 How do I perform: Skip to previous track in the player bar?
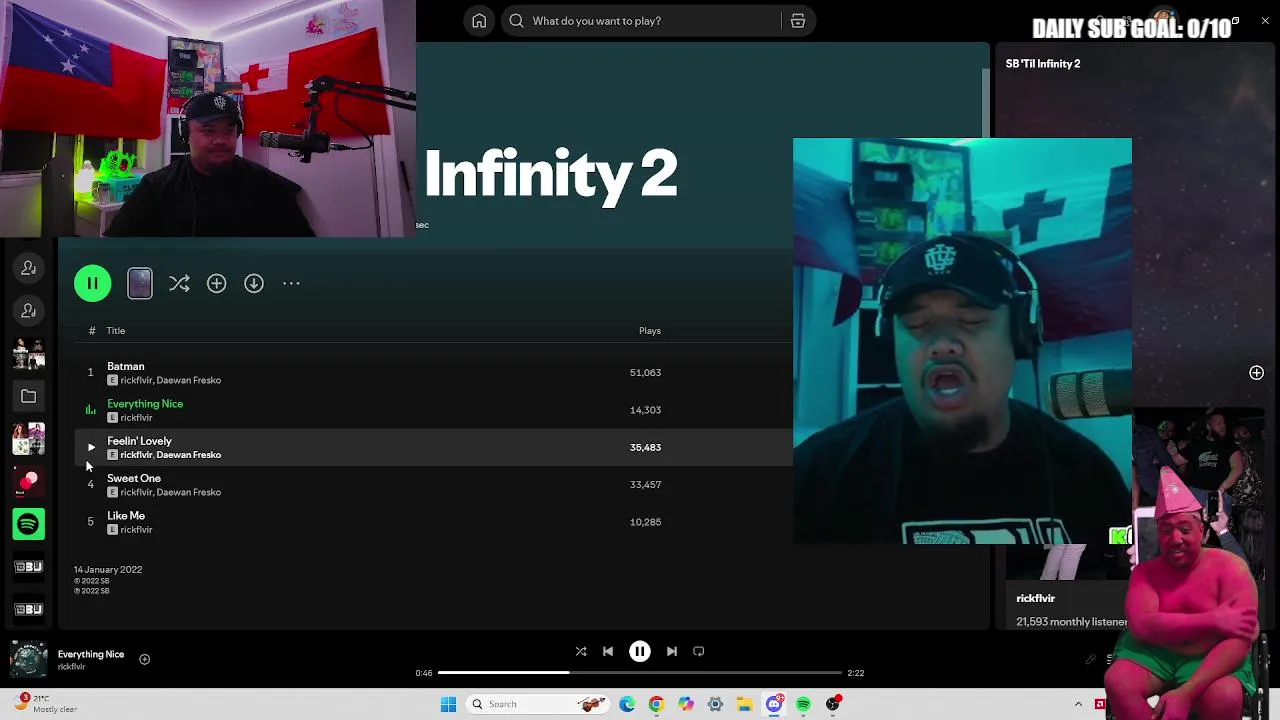point(608,652)
